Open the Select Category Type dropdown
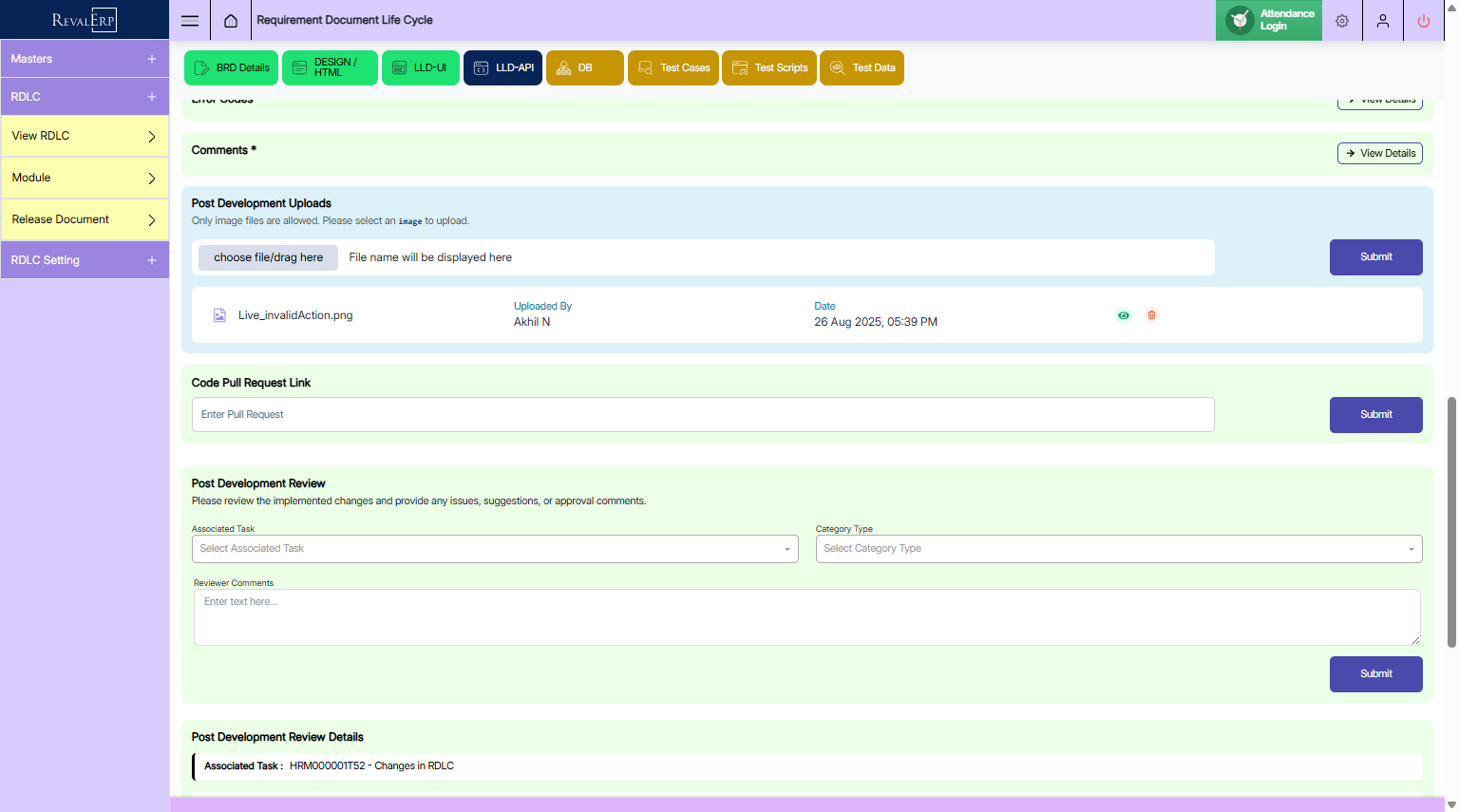Screen dimensions: 1459x812 tap(1118, 549)
